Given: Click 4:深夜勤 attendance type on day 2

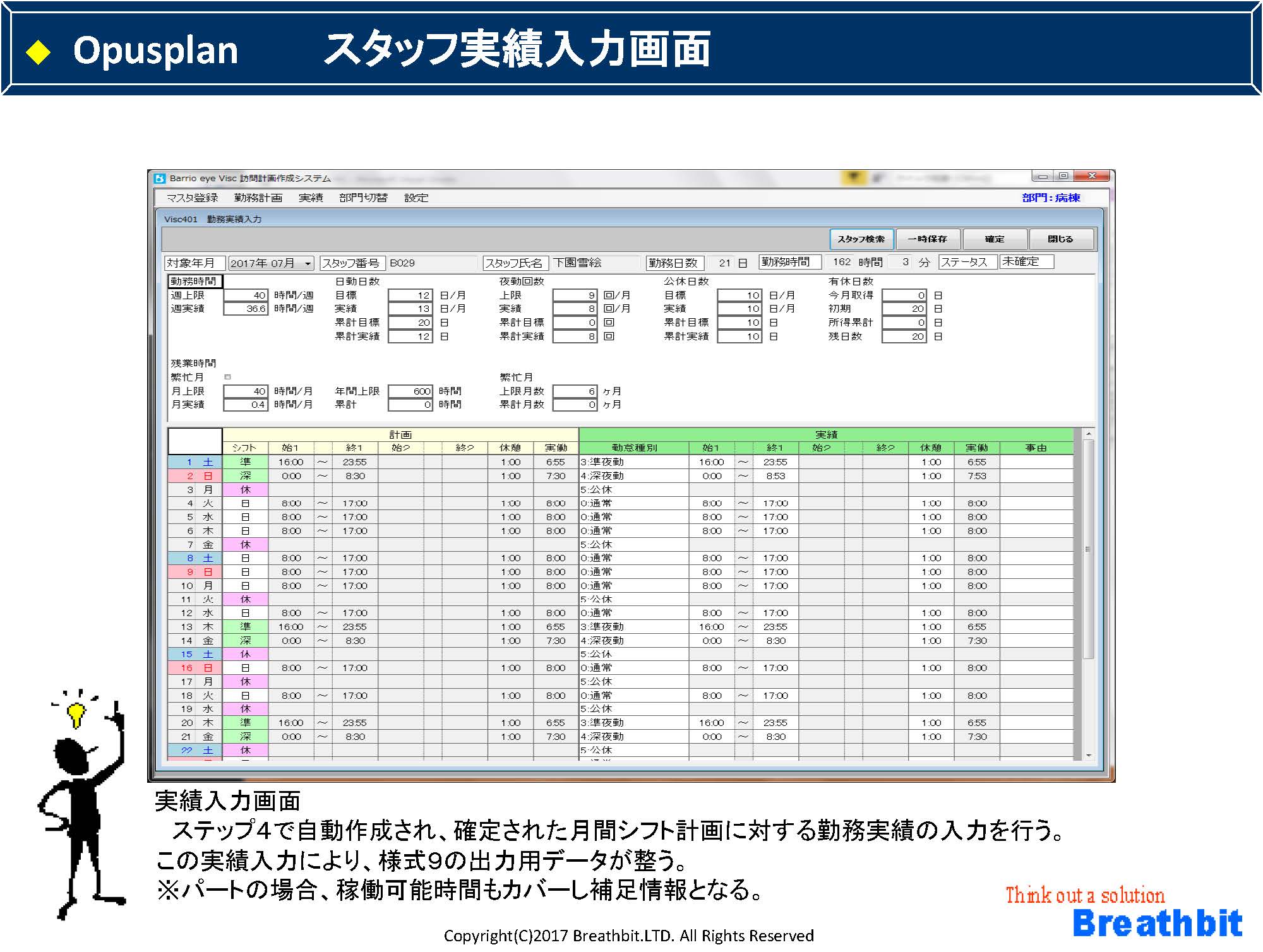Looking at the screenshot, I should tap(634, 476).
